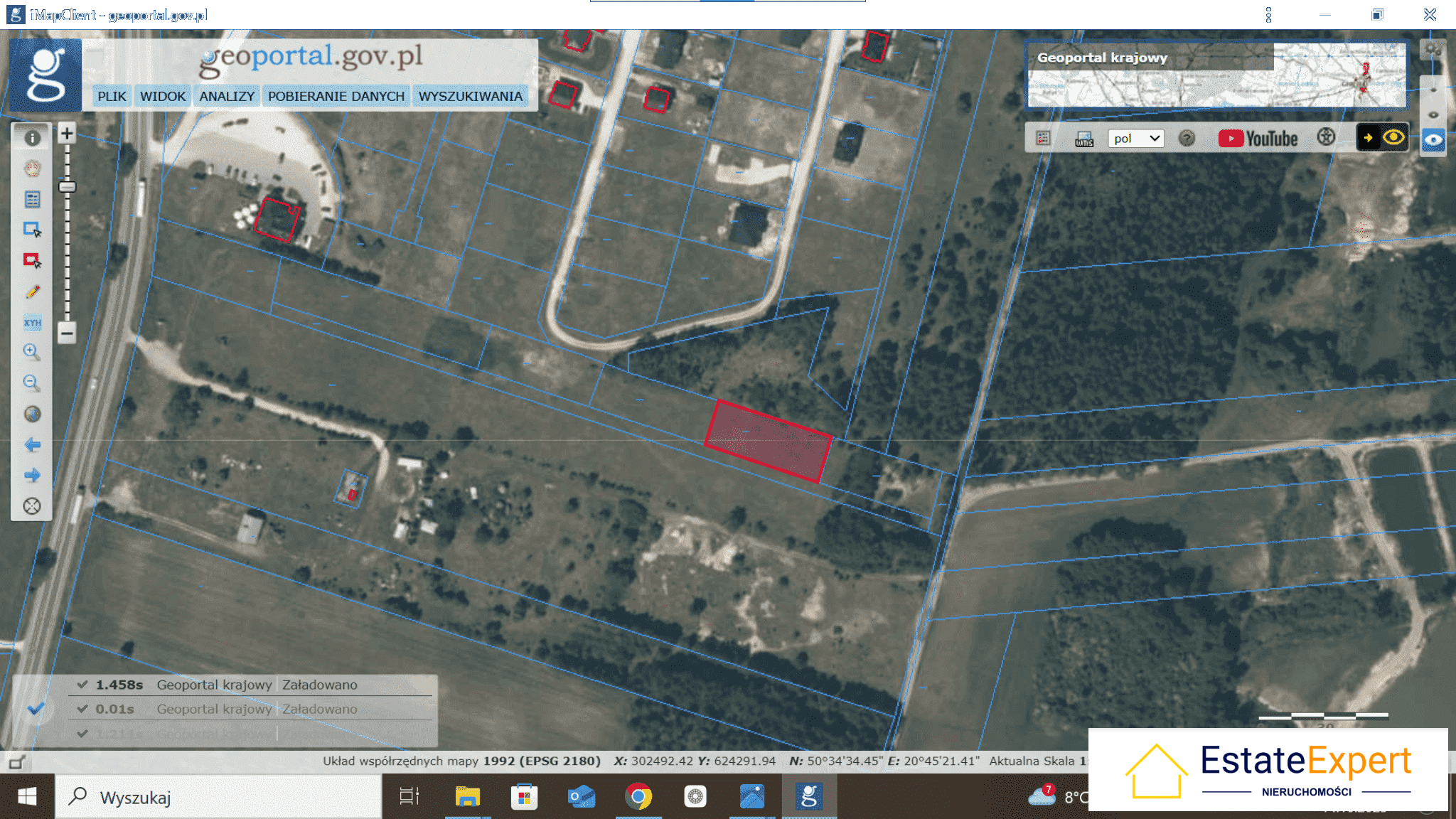
Task: Open the geoportal g logo
Action: pos(45,75)
